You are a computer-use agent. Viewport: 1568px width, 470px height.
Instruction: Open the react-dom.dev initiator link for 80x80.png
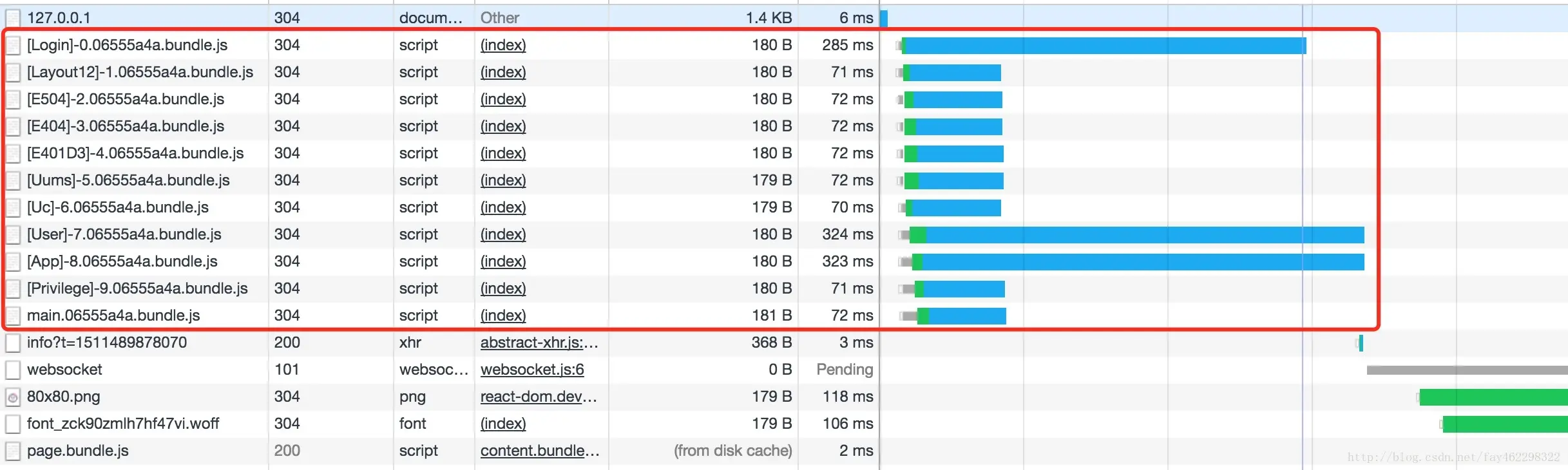539,397
